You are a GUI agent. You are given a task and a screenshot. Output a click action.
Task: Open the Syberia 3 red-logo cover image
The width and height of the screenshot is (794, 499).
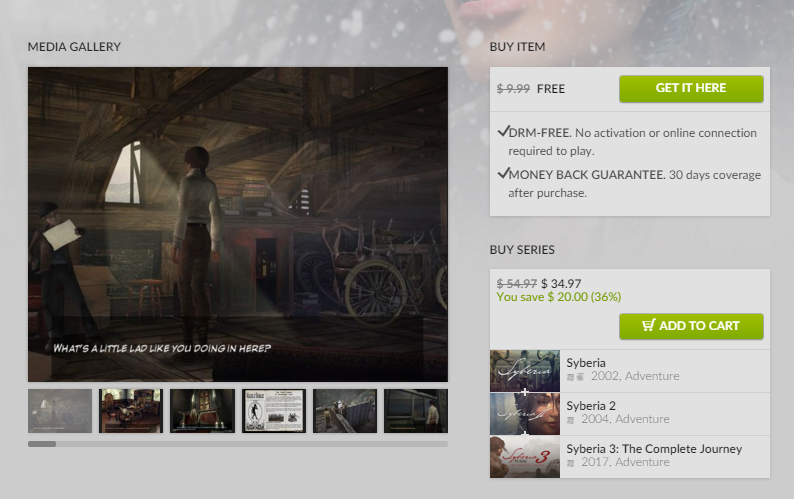[x=525, y=457]
